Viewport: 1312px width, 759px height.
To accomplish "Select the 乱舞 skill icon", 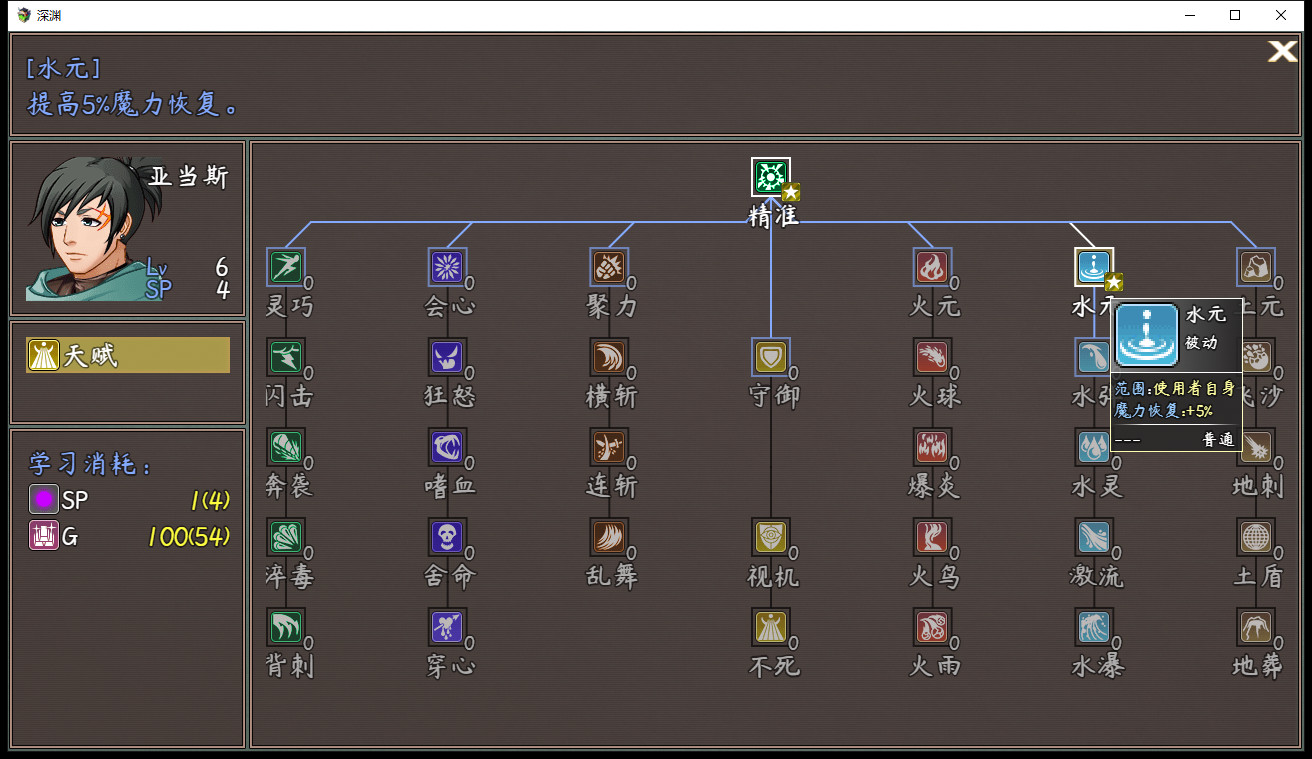I will pos(609,536).
